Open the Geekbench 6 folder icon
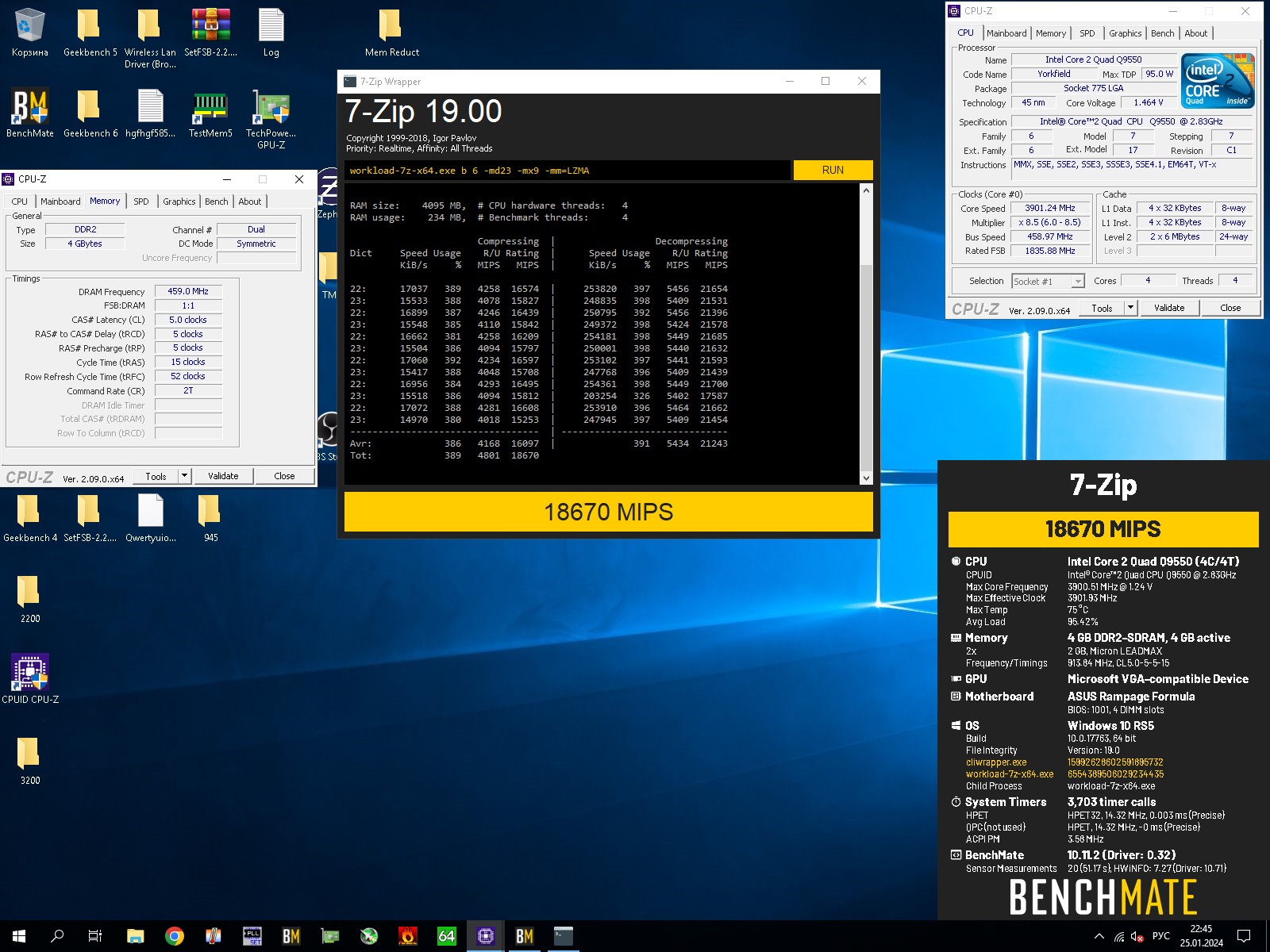The width and height of the screenshot is (1270, 952). pos(90,113)
